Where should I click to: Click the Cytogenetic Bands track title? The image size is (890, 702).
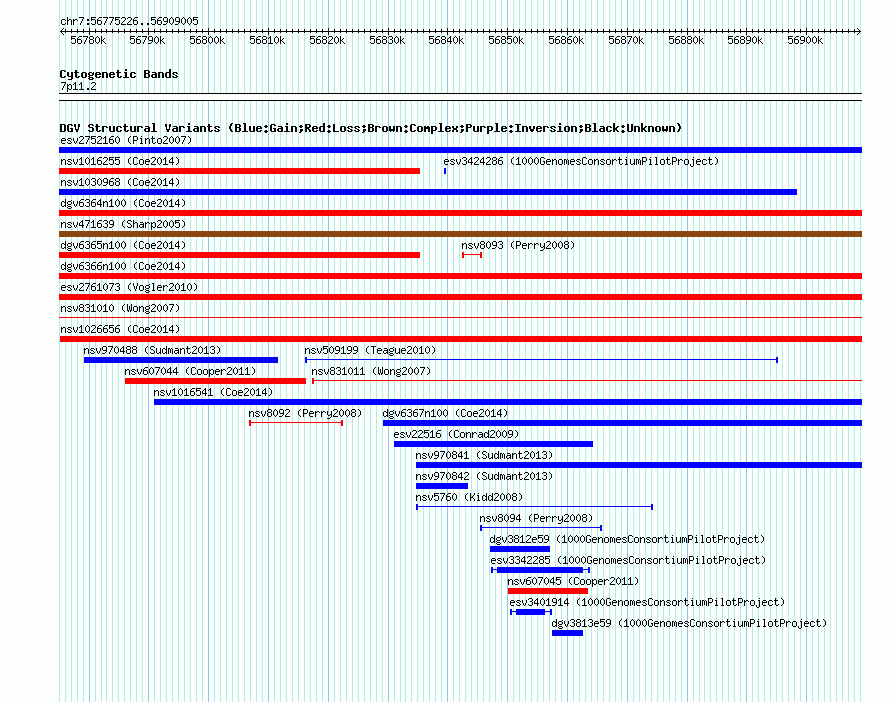[119, 74]
